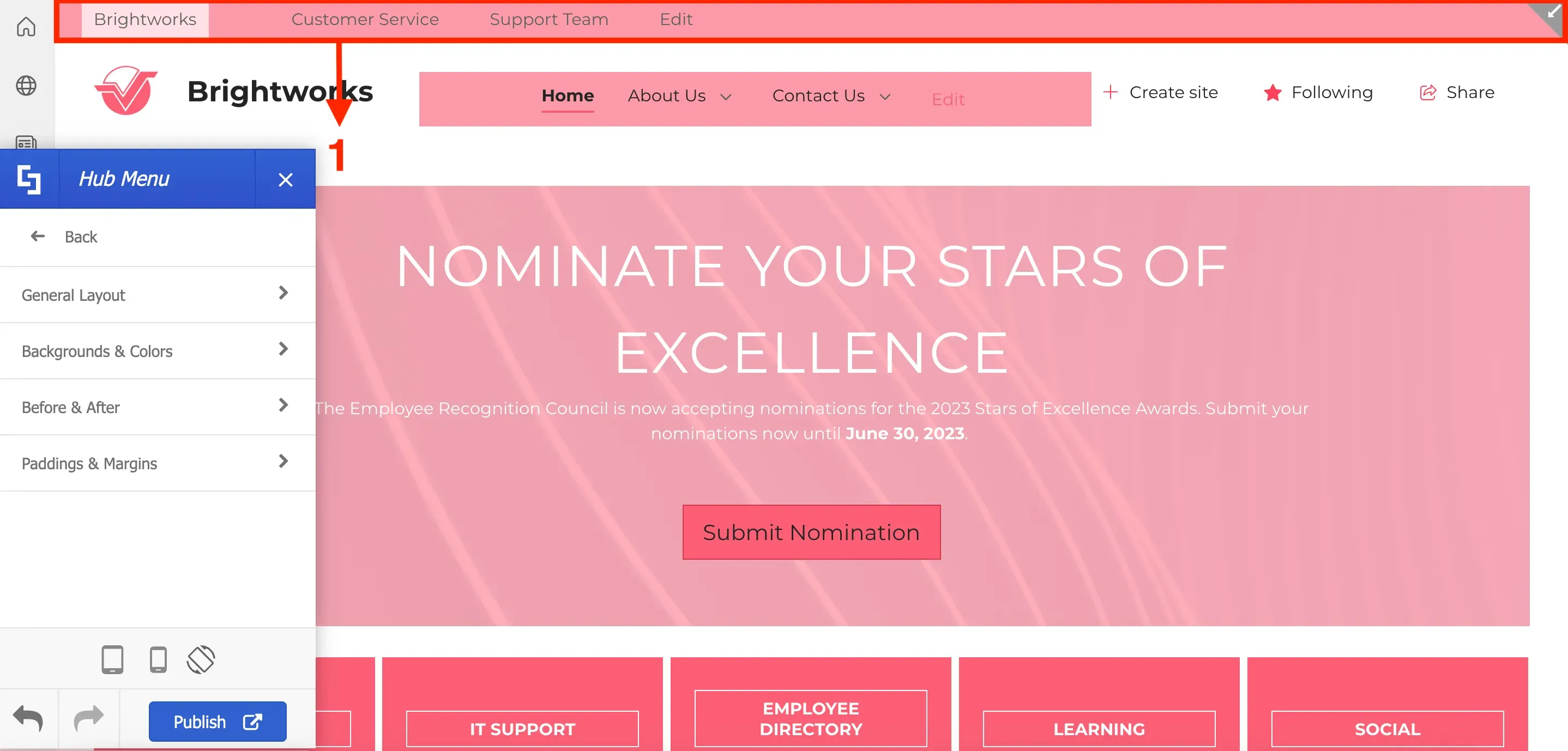
Task: Click the Publish button
Action: [218, 722]
